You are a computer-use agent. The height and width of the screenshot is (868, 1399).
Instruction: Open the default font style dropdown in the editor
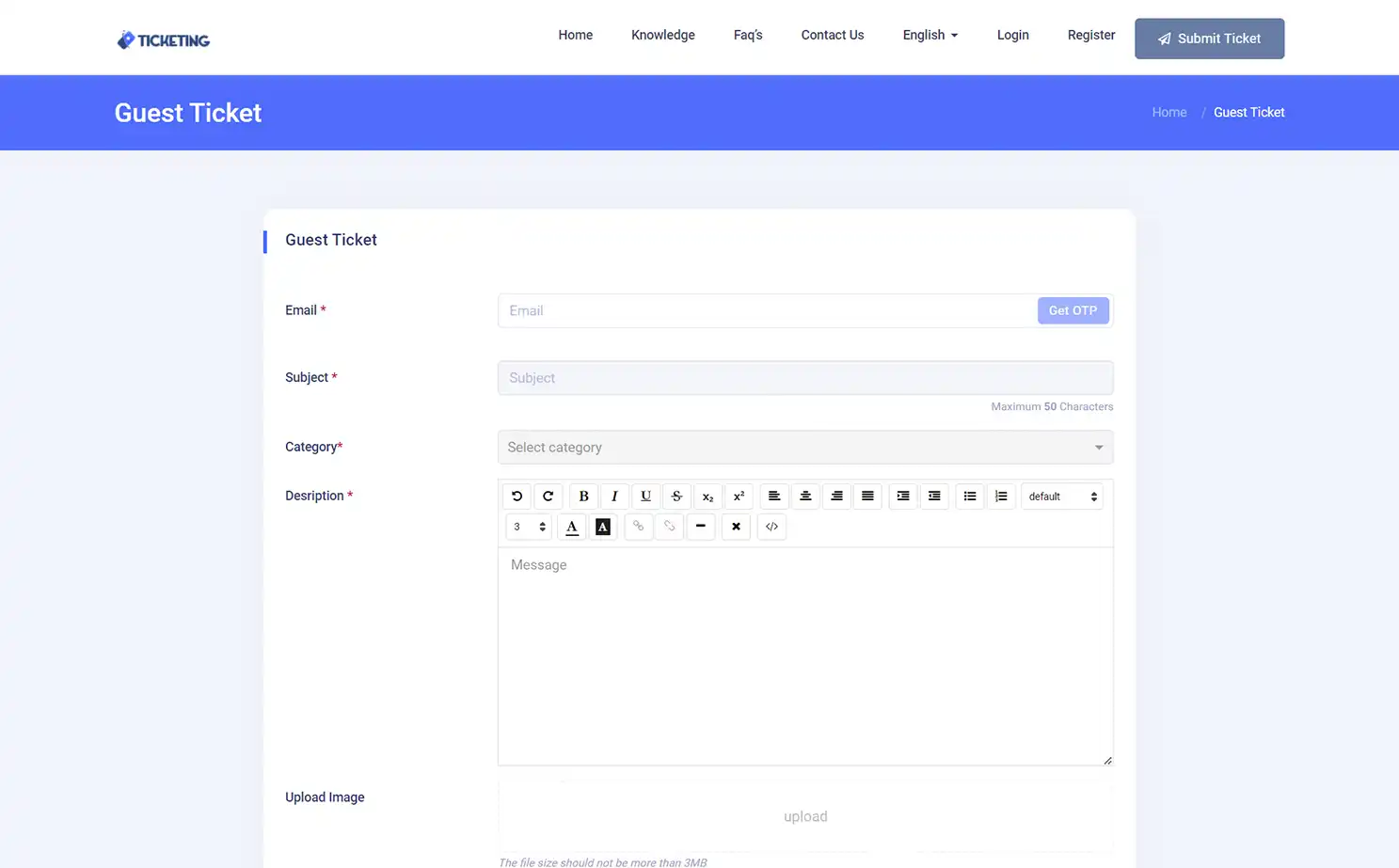pos(1061,496)
